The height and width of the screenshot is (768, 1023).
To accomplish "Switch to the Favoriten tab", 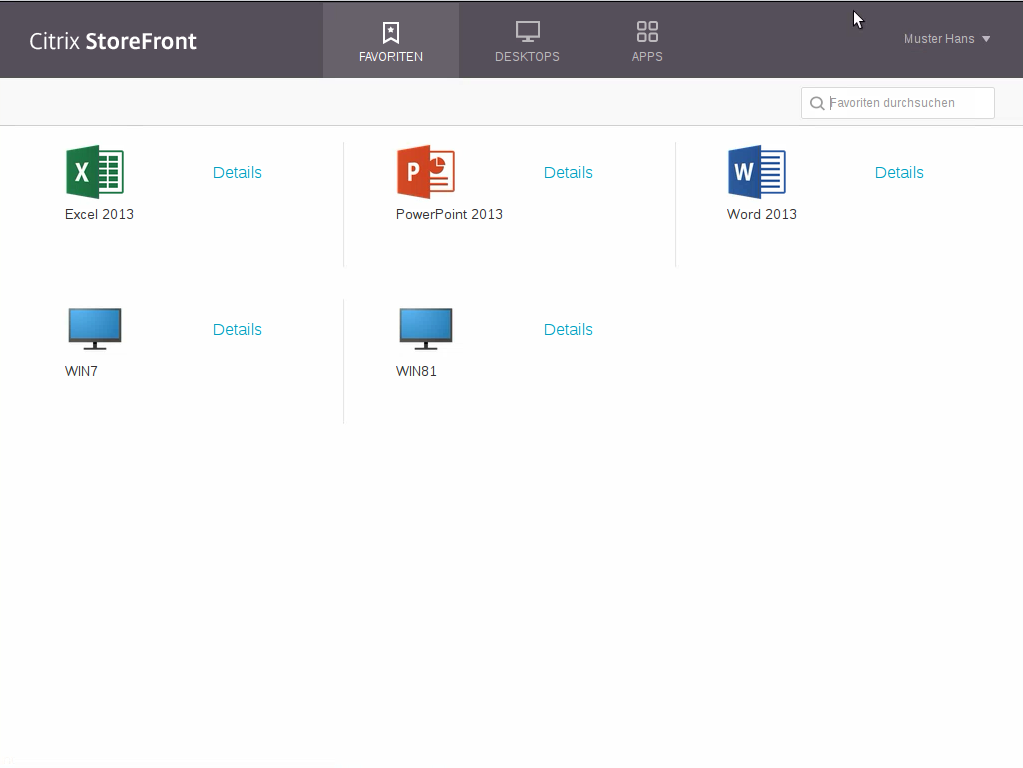I will 391,41.
